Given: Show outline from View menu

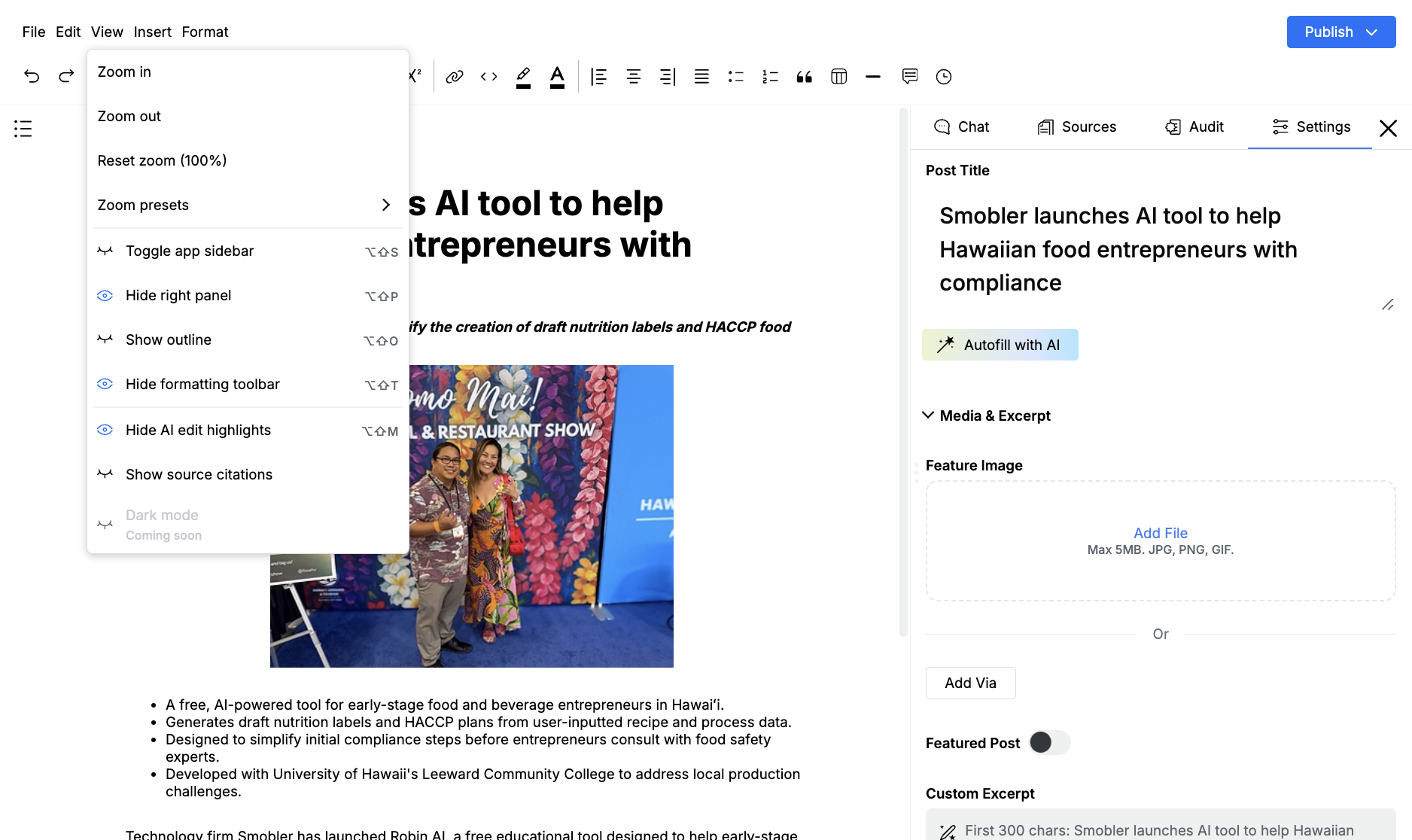Looking at the screenshot, I should [248, 340].
